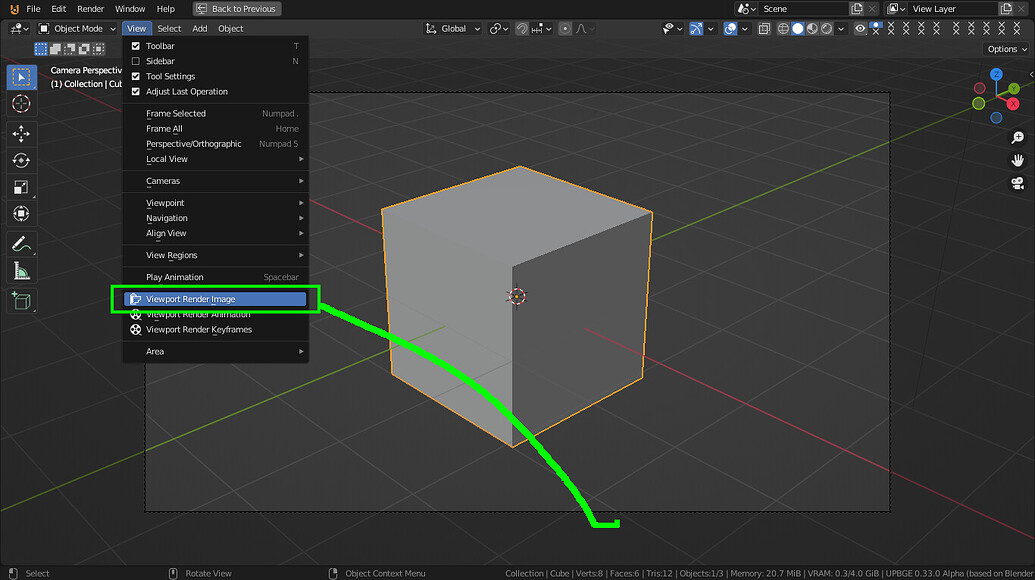Expand the Local View submenu

[215, 159]
